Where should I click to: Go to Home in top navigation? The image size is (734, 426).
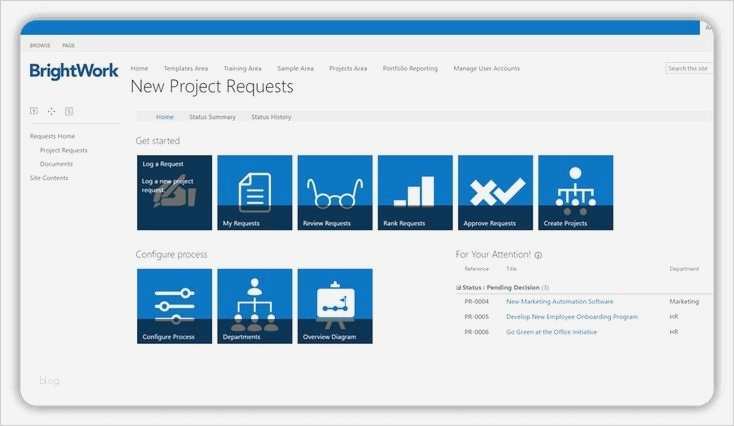139,68
